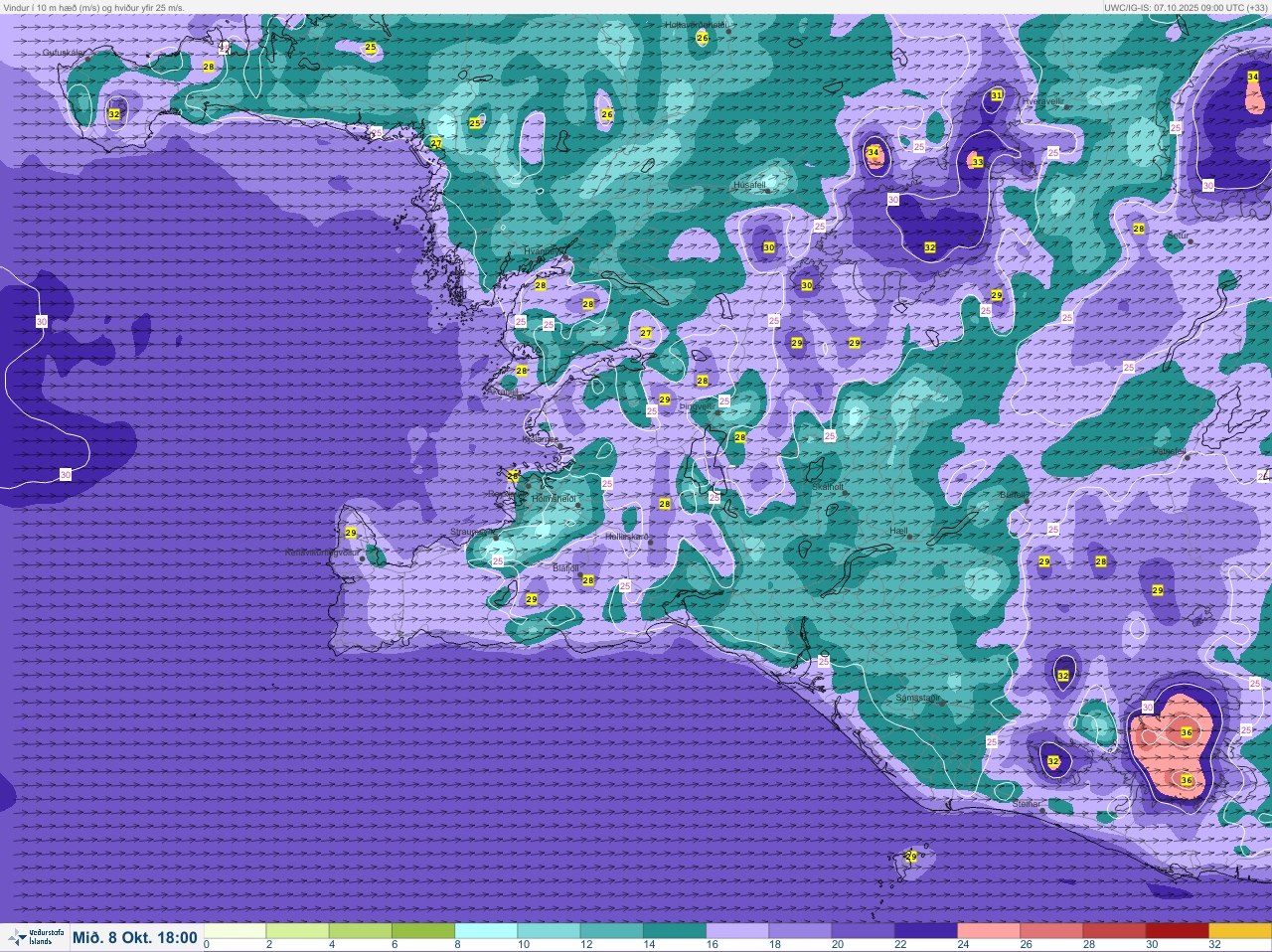Image resolution: width=1272 pixels, height=952 pixels.
Task: Click the Keflavíkurflugvöllur station label
Action: (x=321, y=552)
